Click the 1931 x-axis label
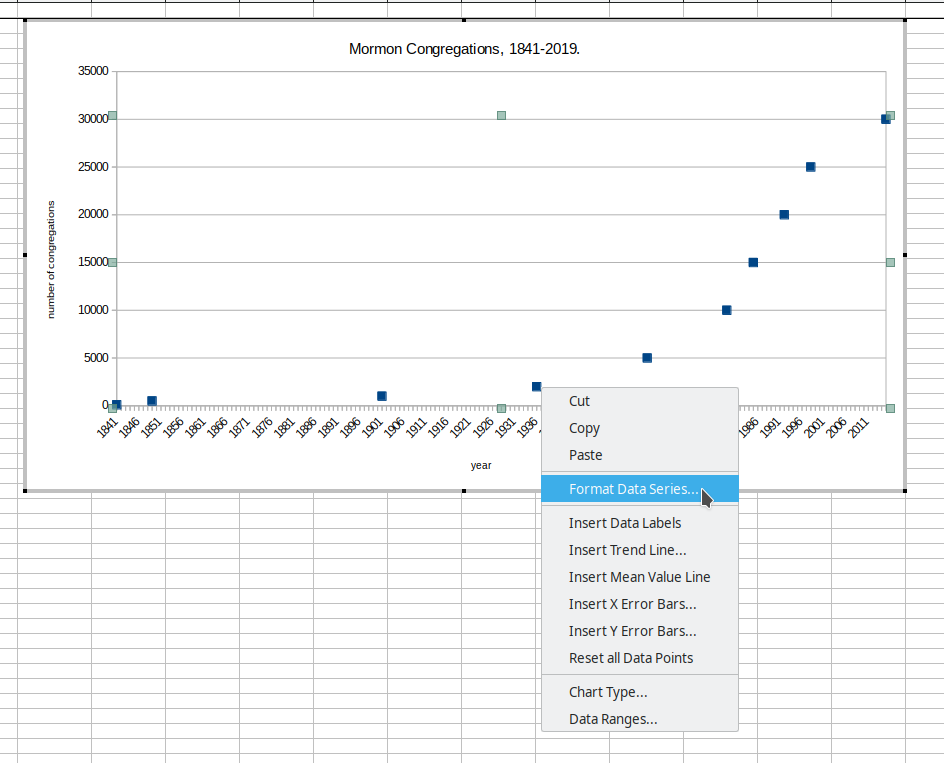Image resolution: width=944 pixels, height=763 pixels. (x=505, y=428)
